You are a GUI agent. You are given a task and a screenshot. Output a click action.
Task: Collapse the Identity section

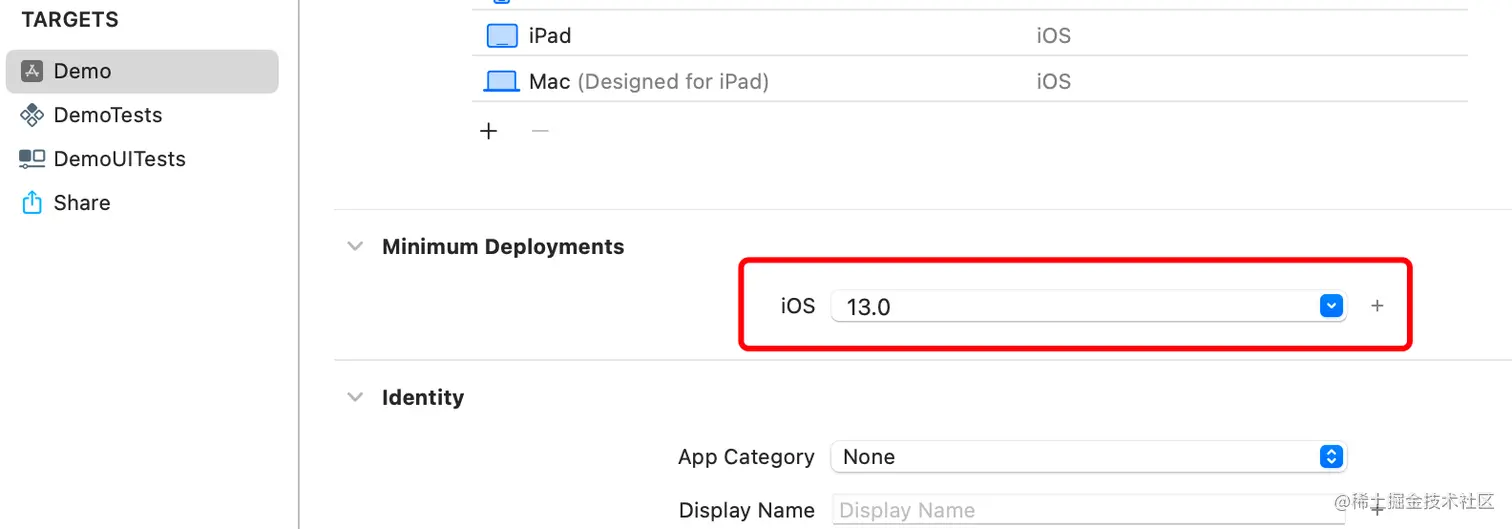pyautogui.click(x=355, y=398)
